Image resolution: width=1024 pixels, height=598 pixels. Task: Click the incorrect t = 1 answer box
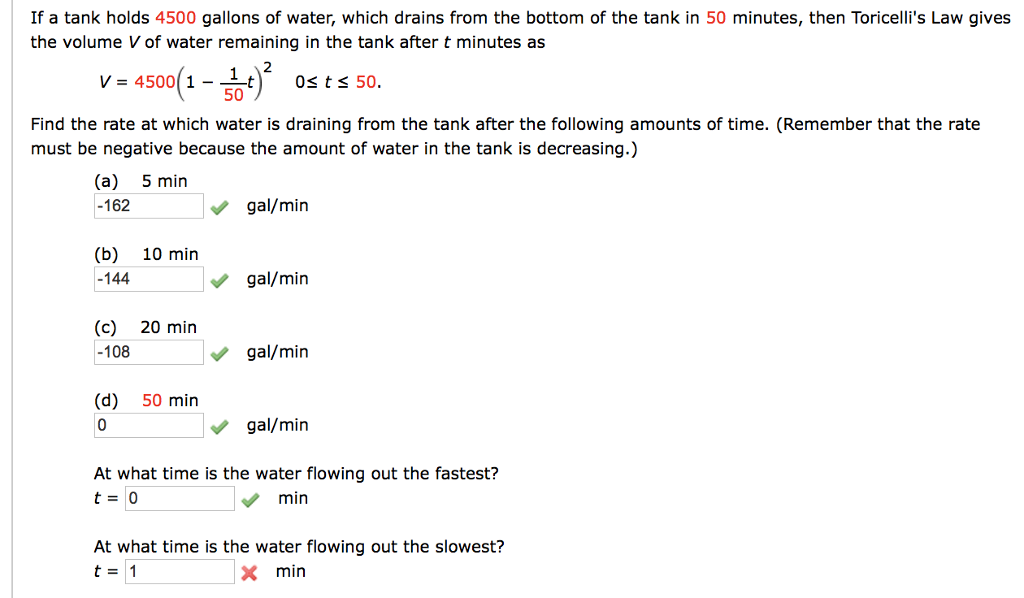coord(180,571)
